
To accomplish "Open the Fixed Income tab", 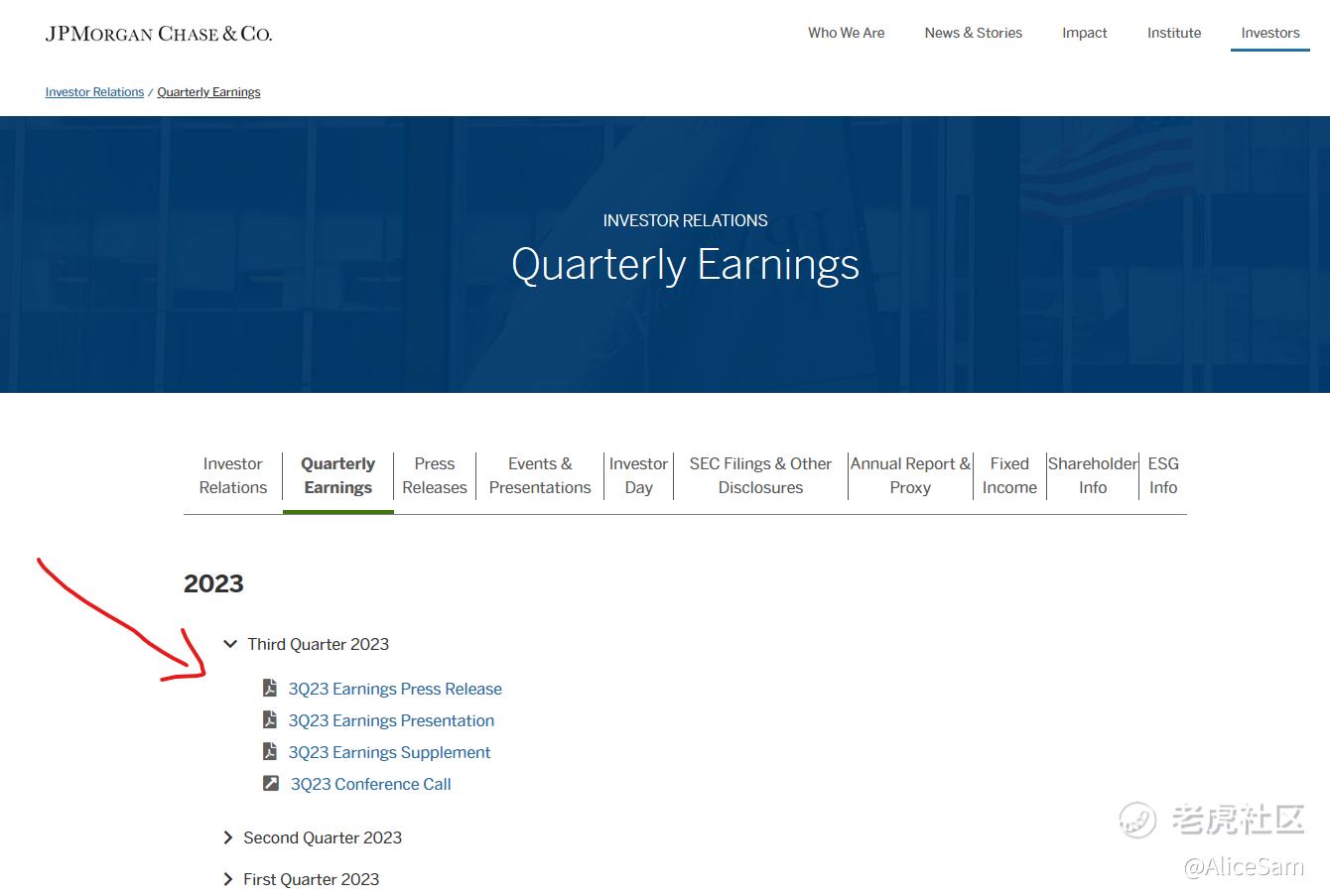I will point(1009,475).
